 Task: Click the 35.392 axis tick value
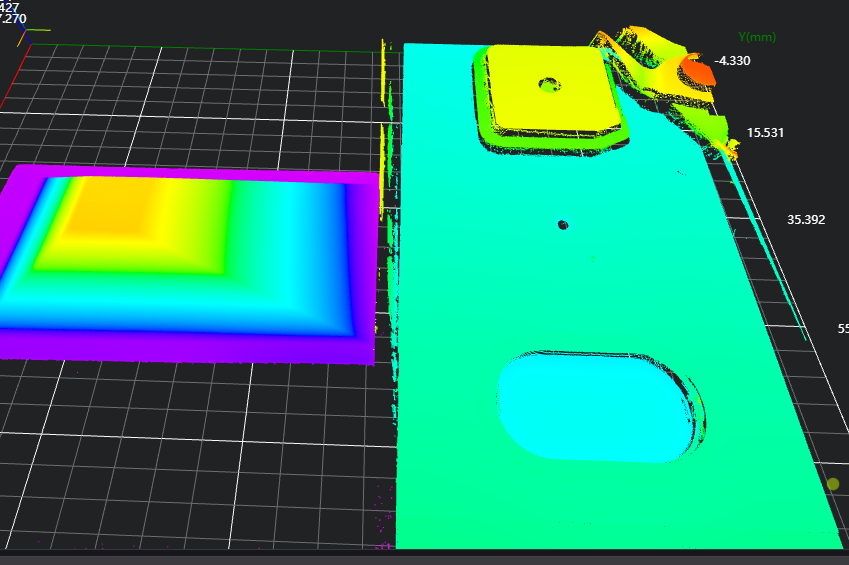[x=806, y=220]
